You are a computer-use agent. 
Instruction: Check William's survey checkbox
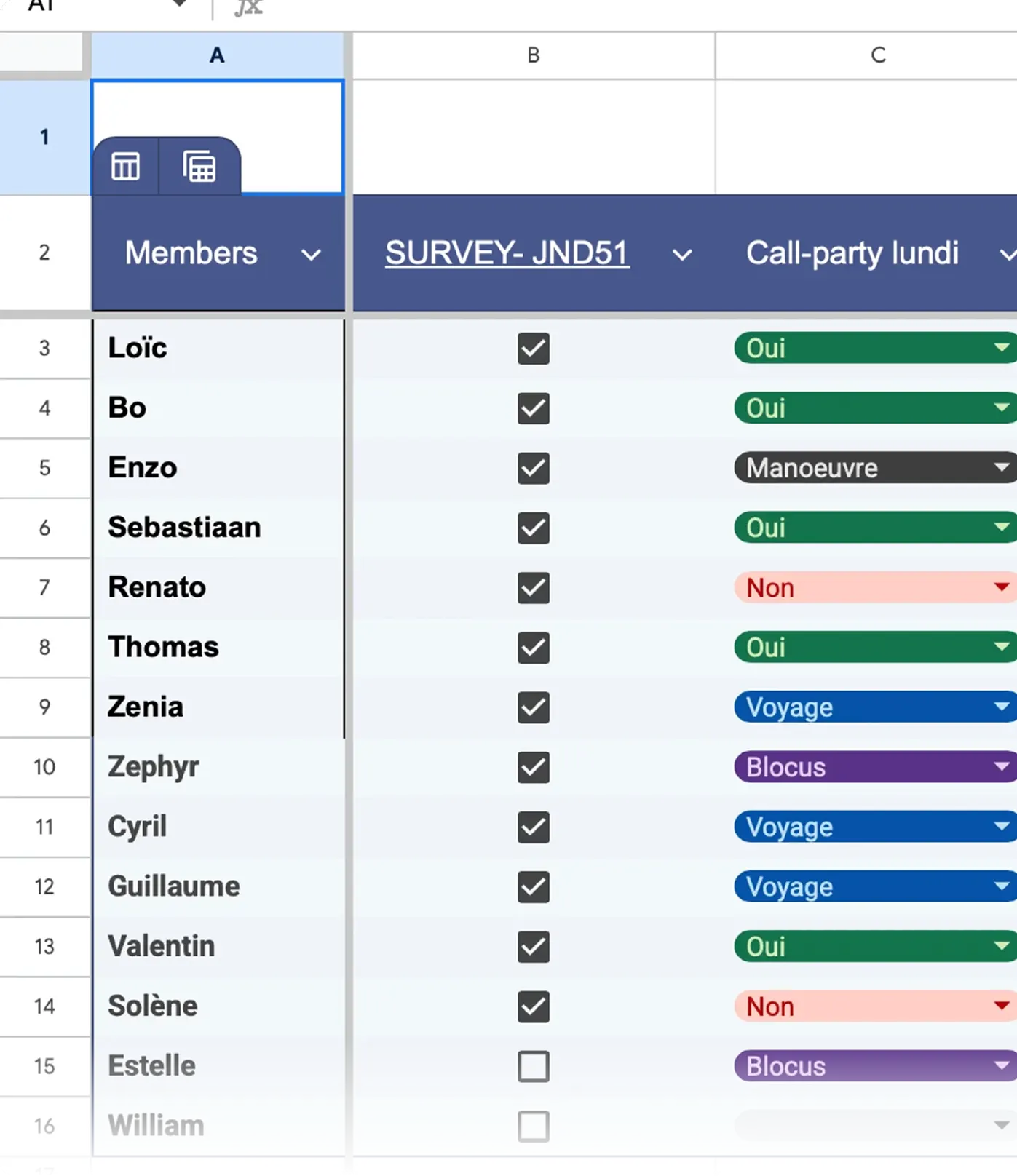point(534,1126)
